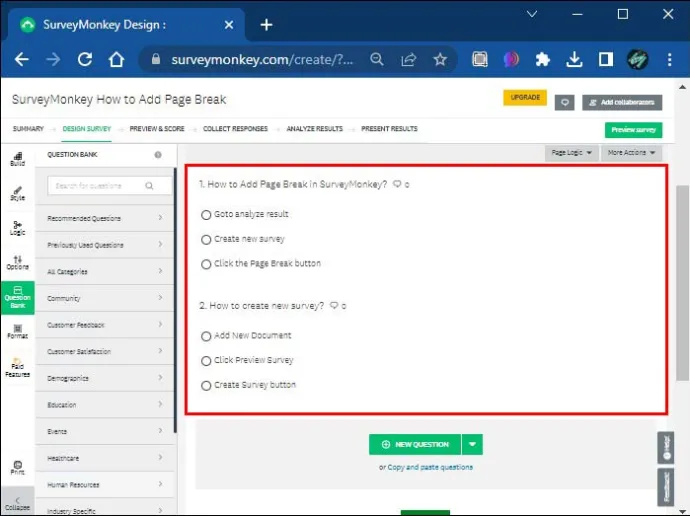The image size is (690, 516).
Task: Open Paid Features in the sidebar
Action: [x=18, y=368]
